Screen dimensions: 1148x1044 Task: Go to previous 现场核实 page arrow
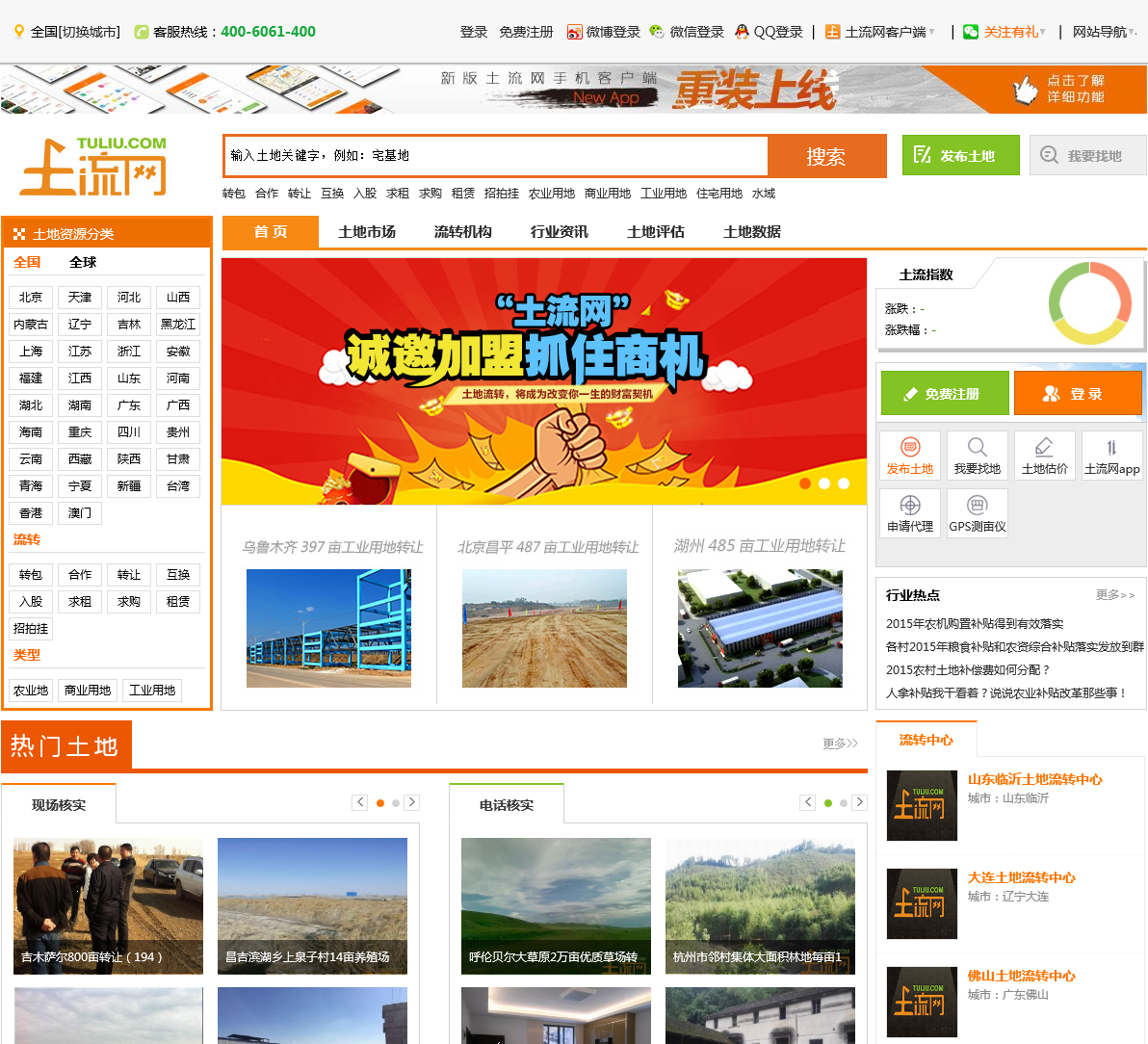click(360, 802)
